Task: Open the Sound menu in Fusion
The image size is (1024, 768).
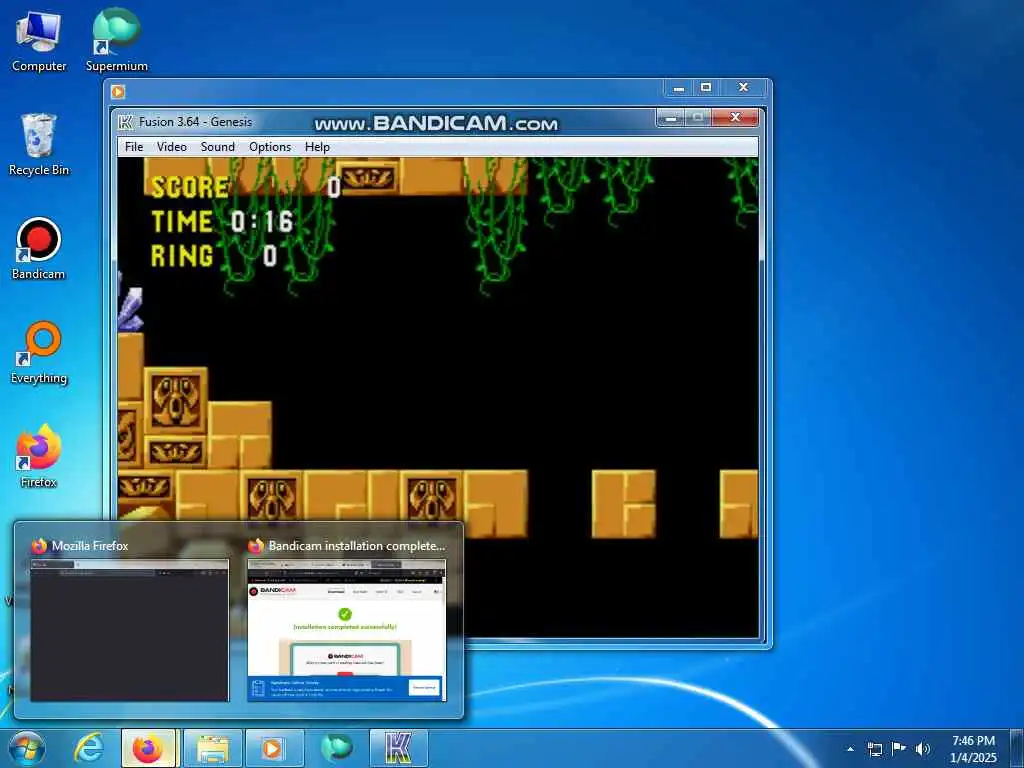Action: (x=217, y=147)
